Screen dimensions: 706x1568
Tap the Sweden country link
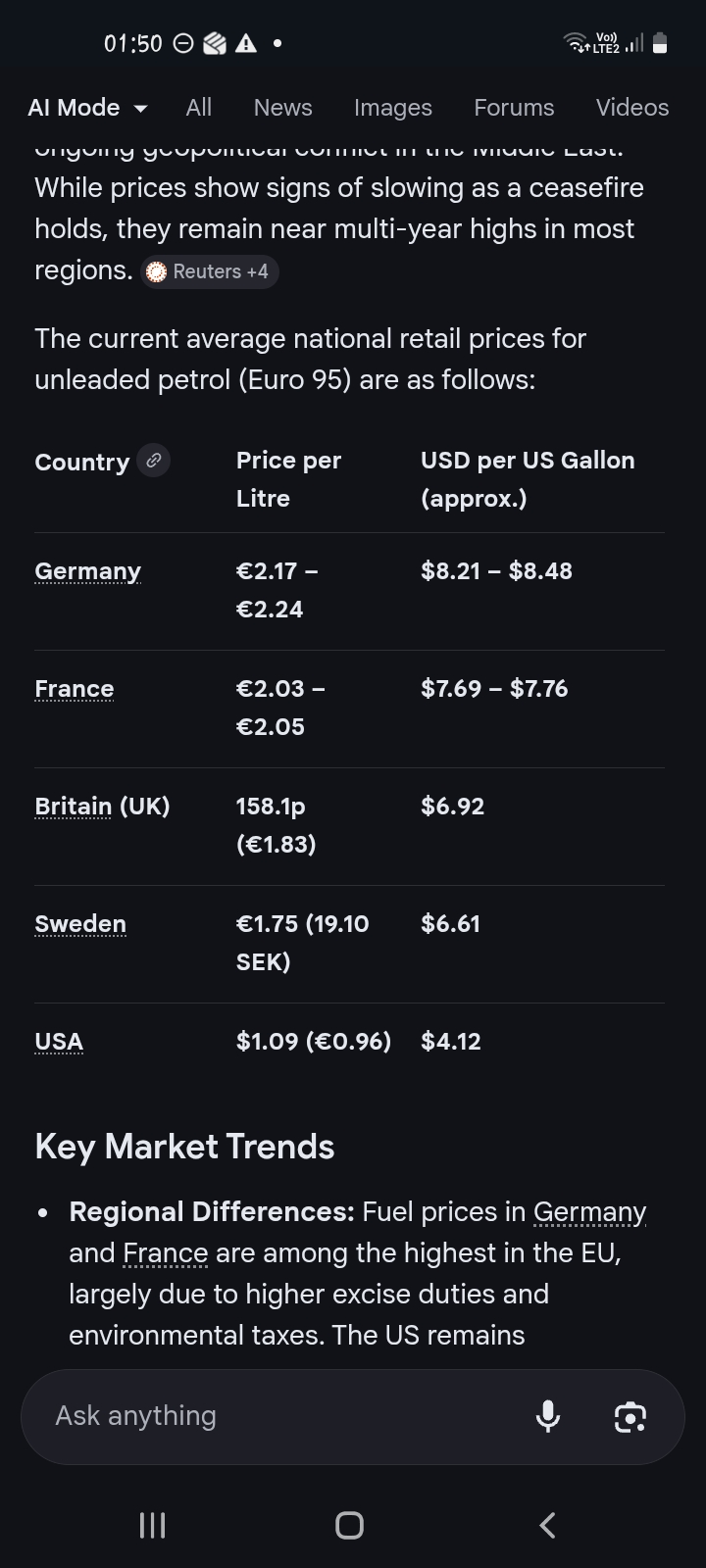[x=80, y=924]
